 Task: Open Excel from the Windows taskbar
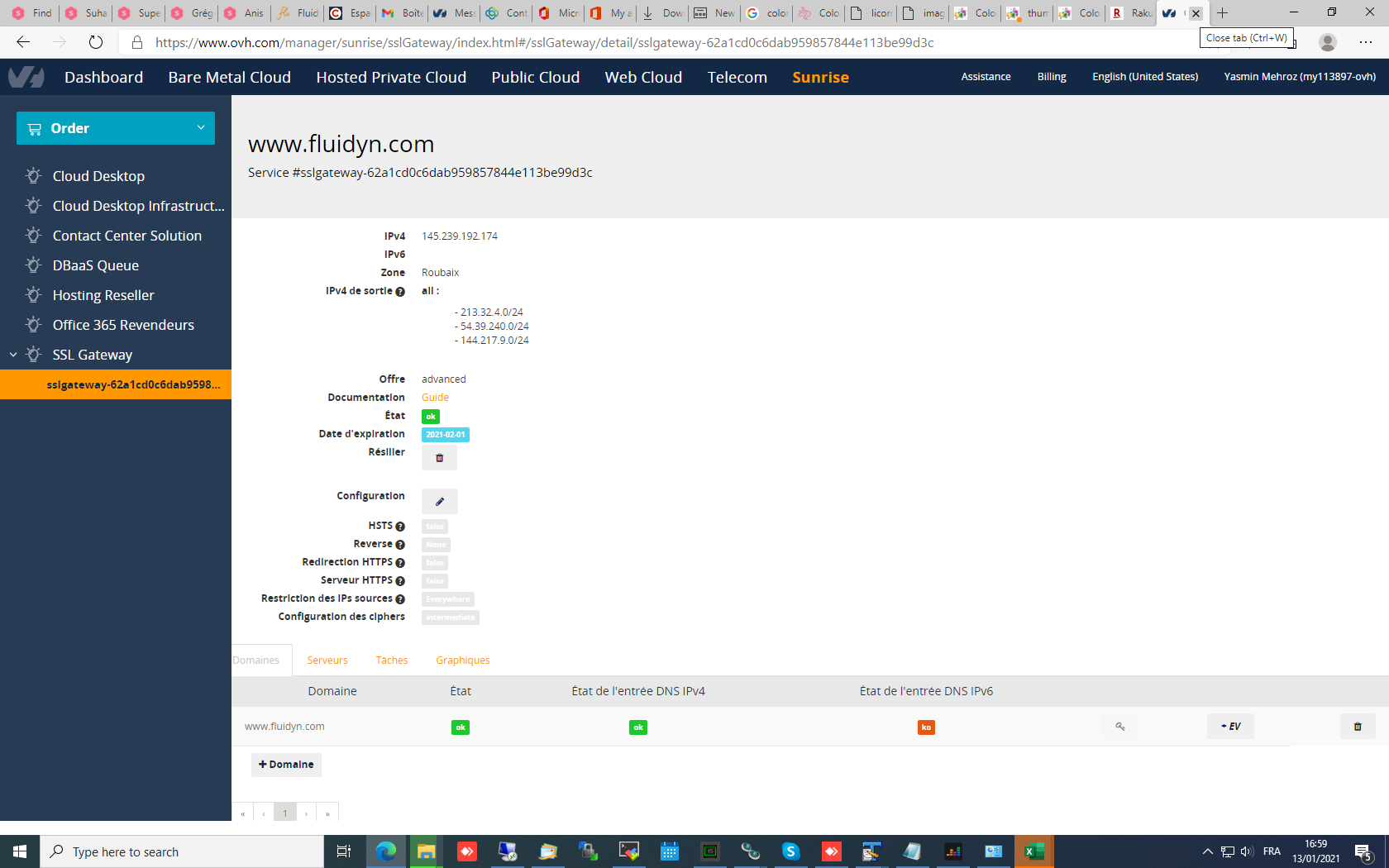(x=1033, y=851)
